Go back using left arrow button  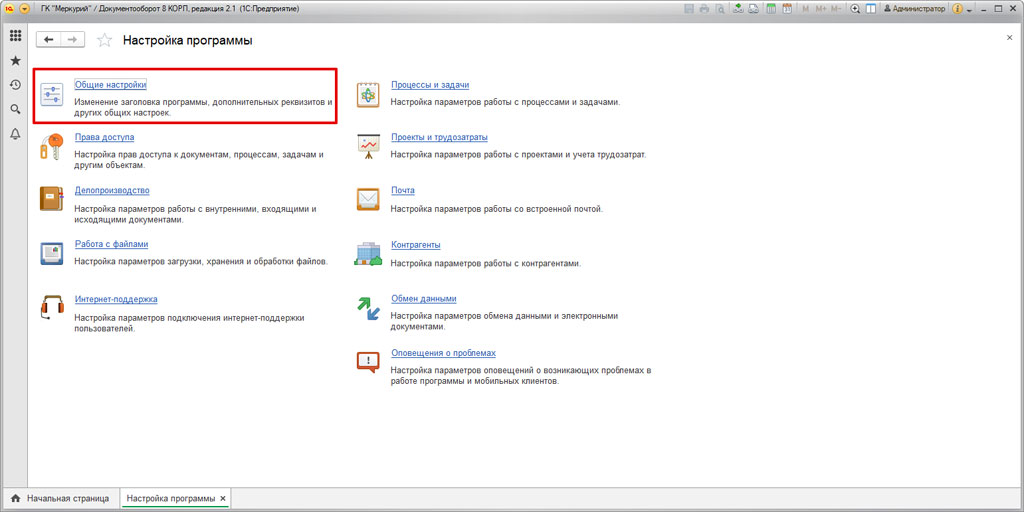(49, 40)
